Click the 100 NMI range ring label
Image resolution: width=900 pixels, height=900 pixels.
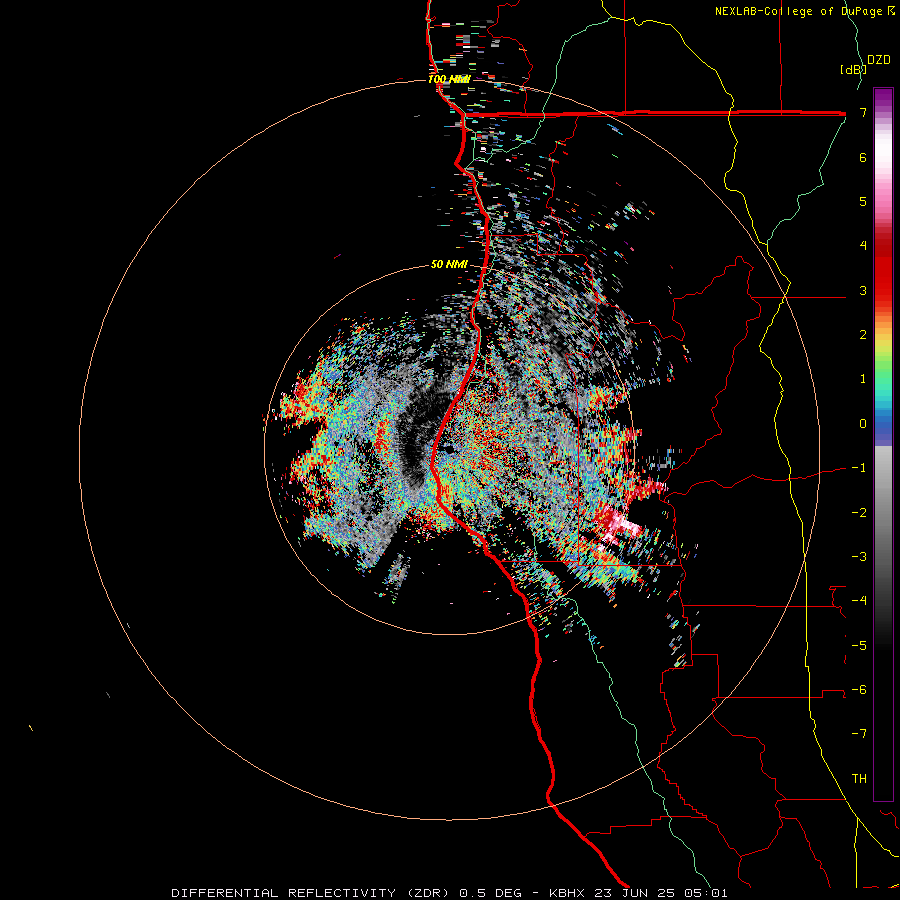449,79
